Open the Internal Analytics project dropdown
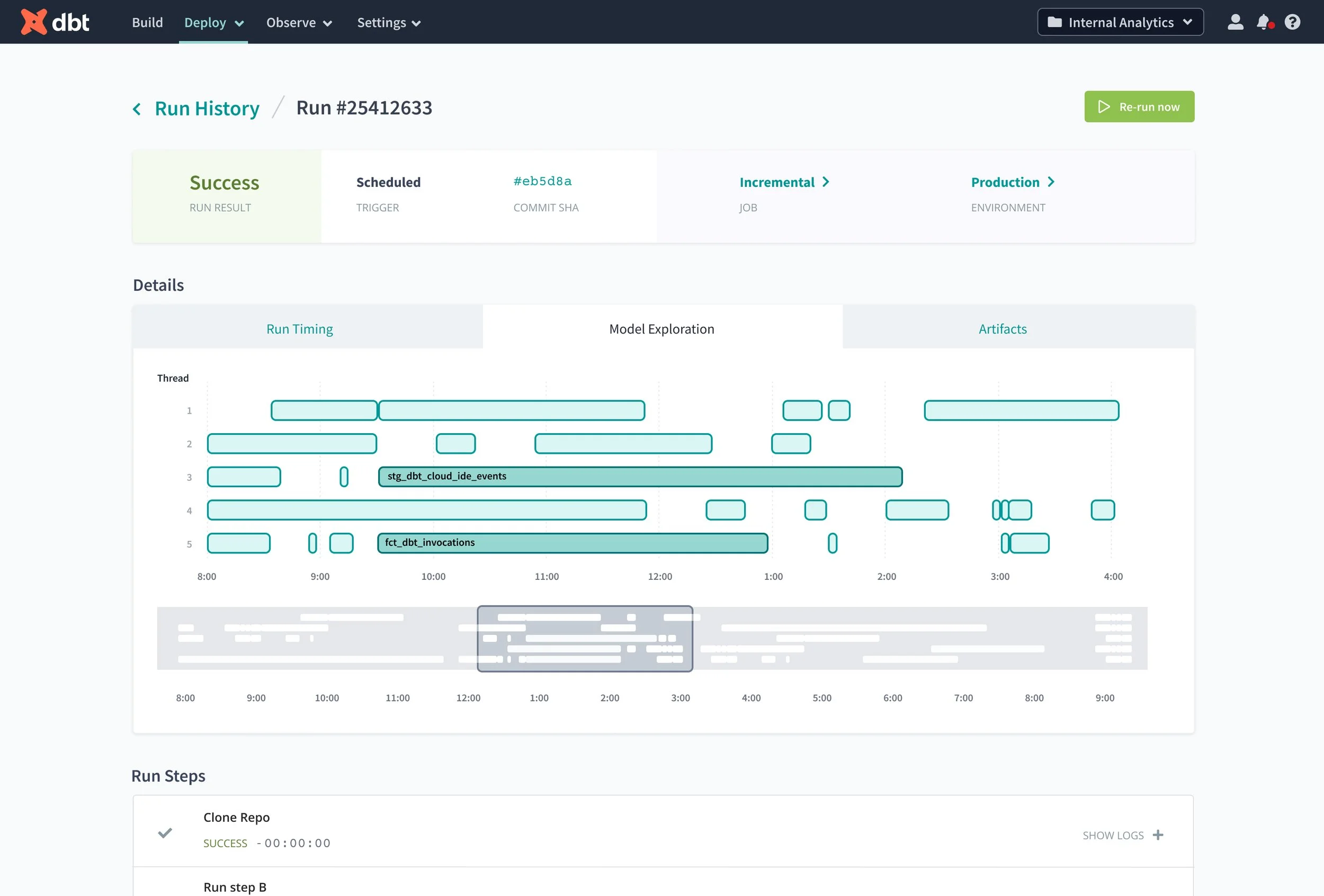Image resolution: width=1324 pixels, height=896 pixels. [x=1120, y=22]
